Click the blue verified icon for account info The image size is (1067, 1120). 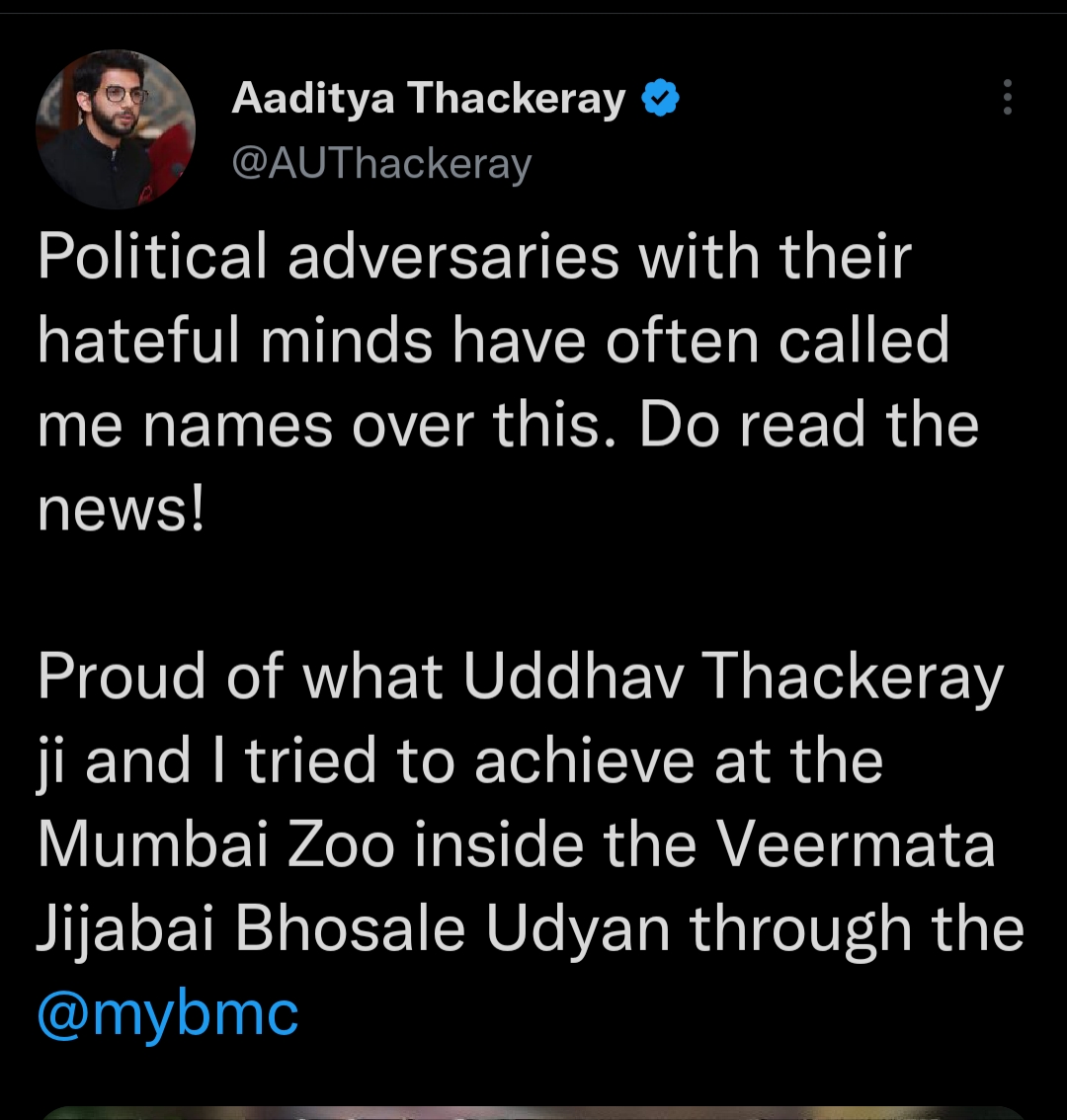660,96
